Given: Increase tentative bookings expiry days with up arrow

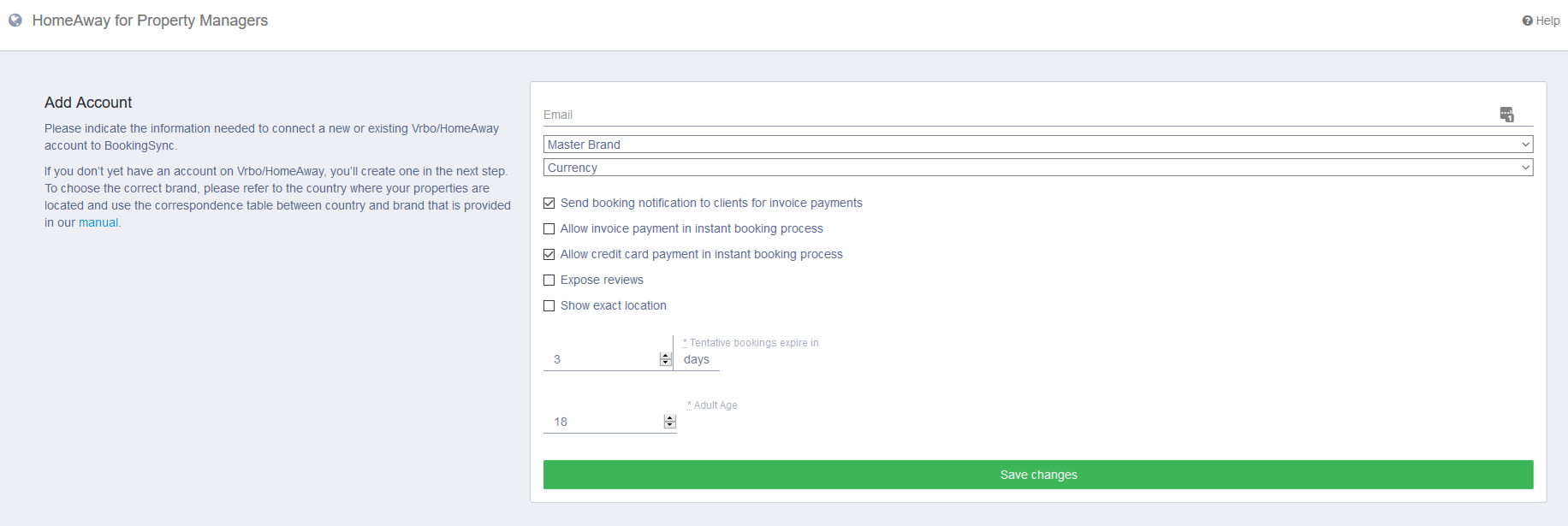Looking at the screenshot, I should [666, 356].
